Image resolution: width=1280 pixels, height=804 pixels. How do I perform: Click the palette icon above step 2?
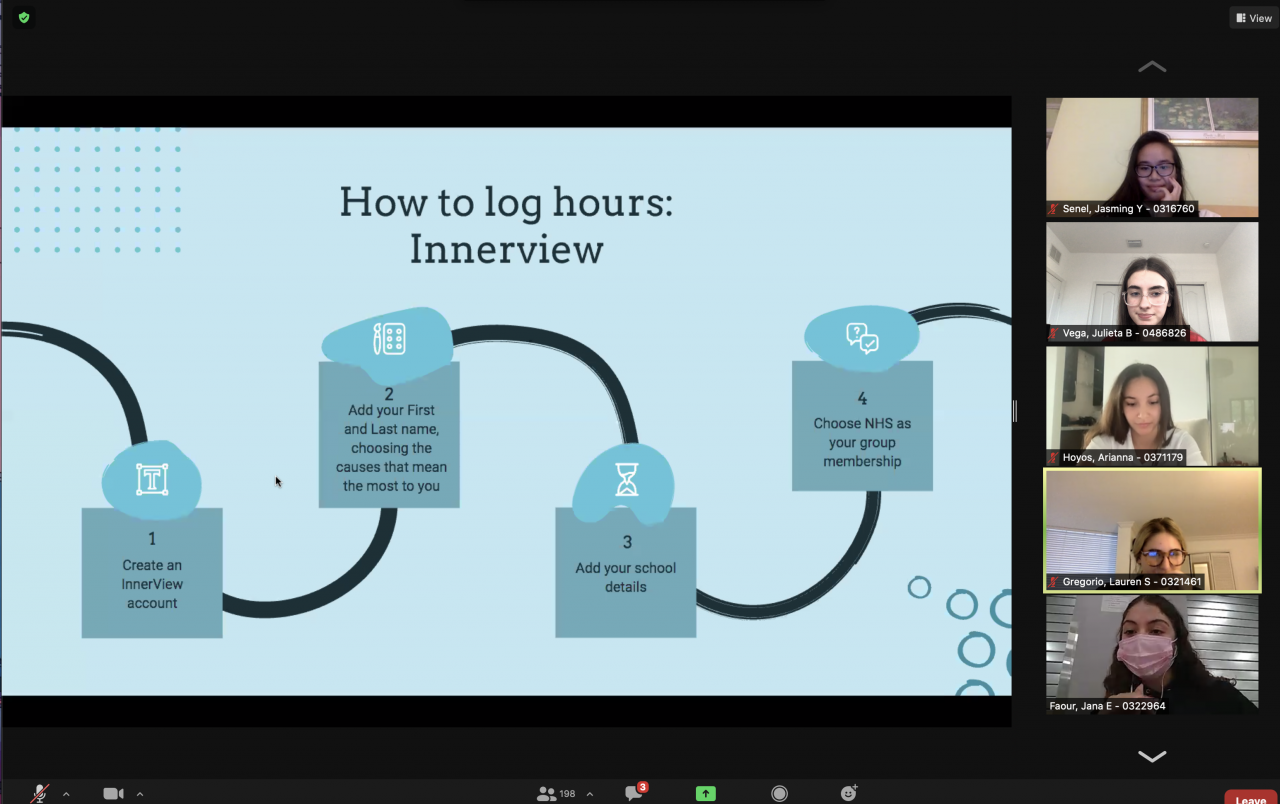389,339
